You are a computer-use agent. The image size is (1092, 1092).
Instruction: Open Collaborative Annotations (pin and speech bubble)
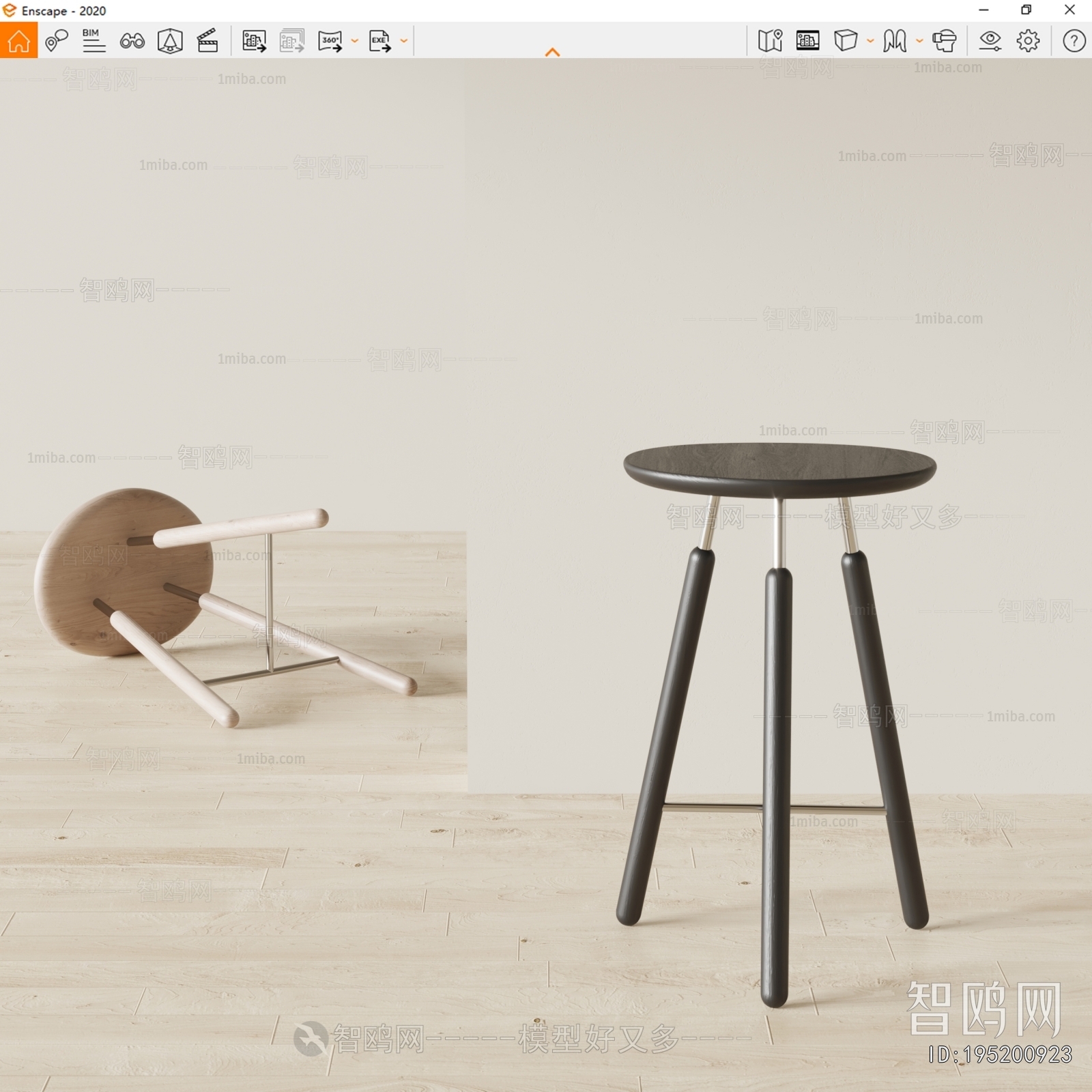pyautogui.click(x=57, y=41)
